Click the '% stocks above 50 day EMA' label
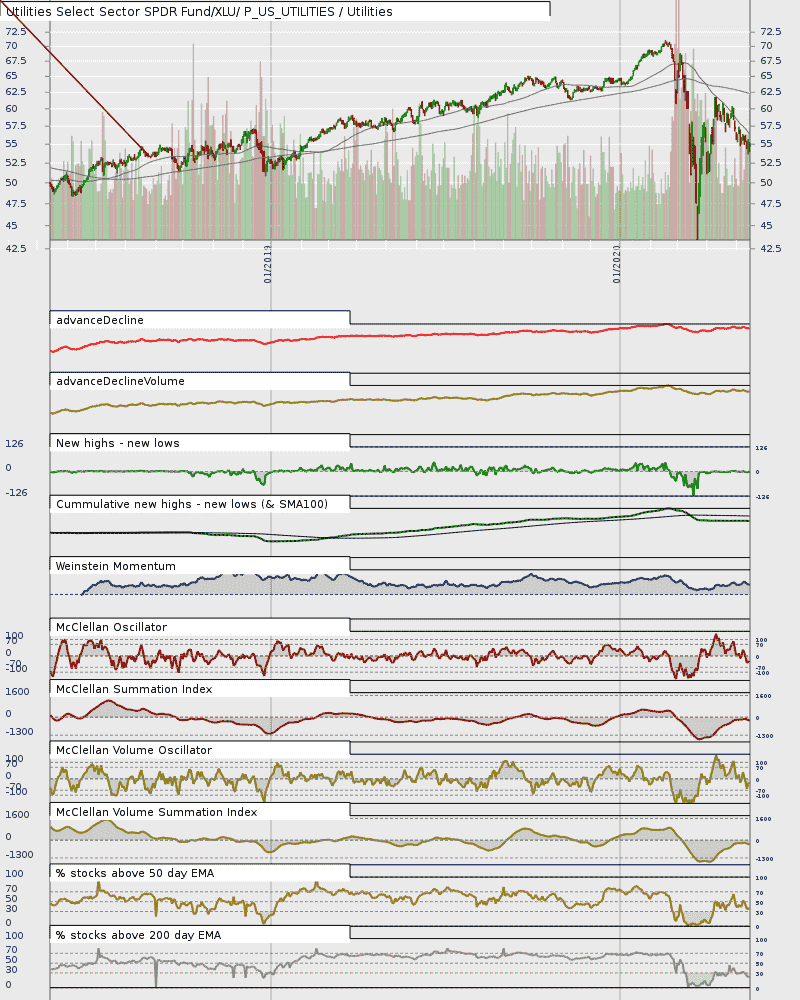The image size is (800, 1000). 135,874
